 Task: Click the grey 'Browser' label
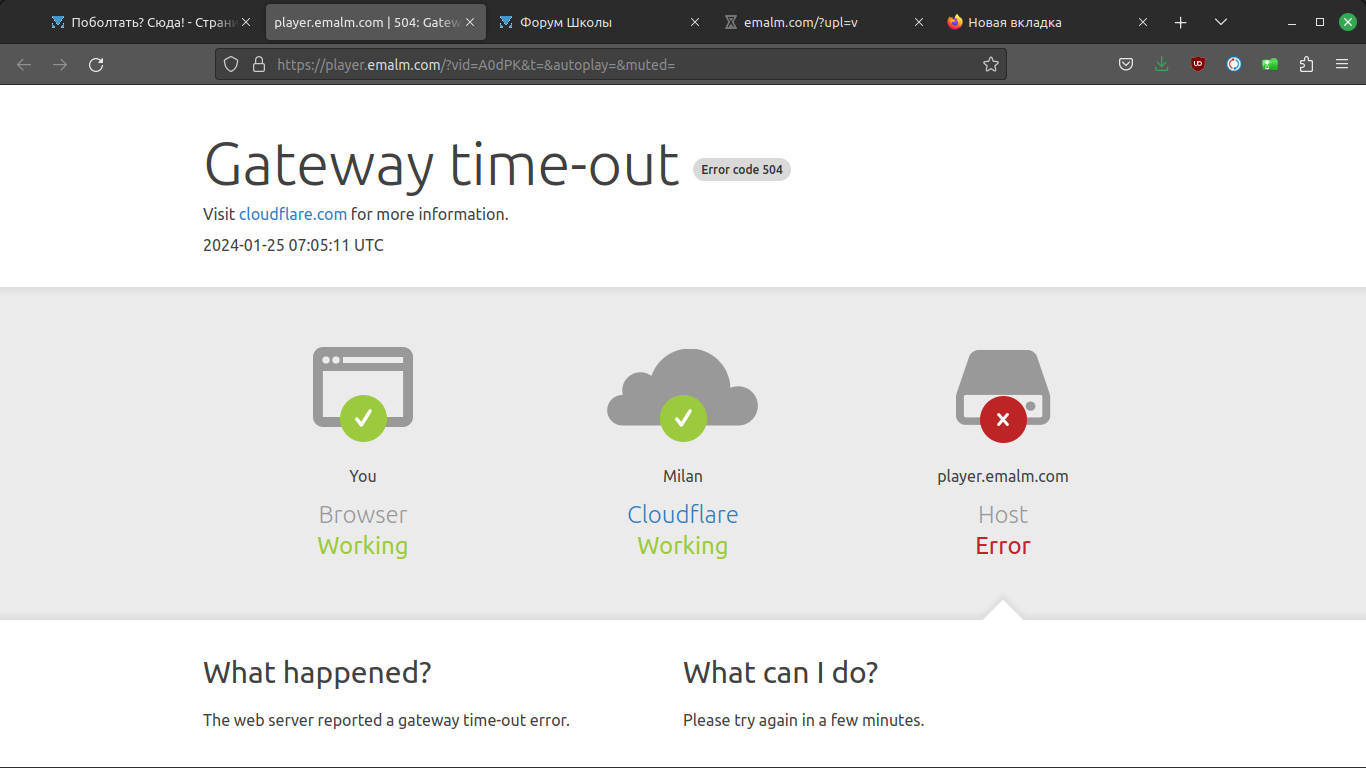pos(363,515)
